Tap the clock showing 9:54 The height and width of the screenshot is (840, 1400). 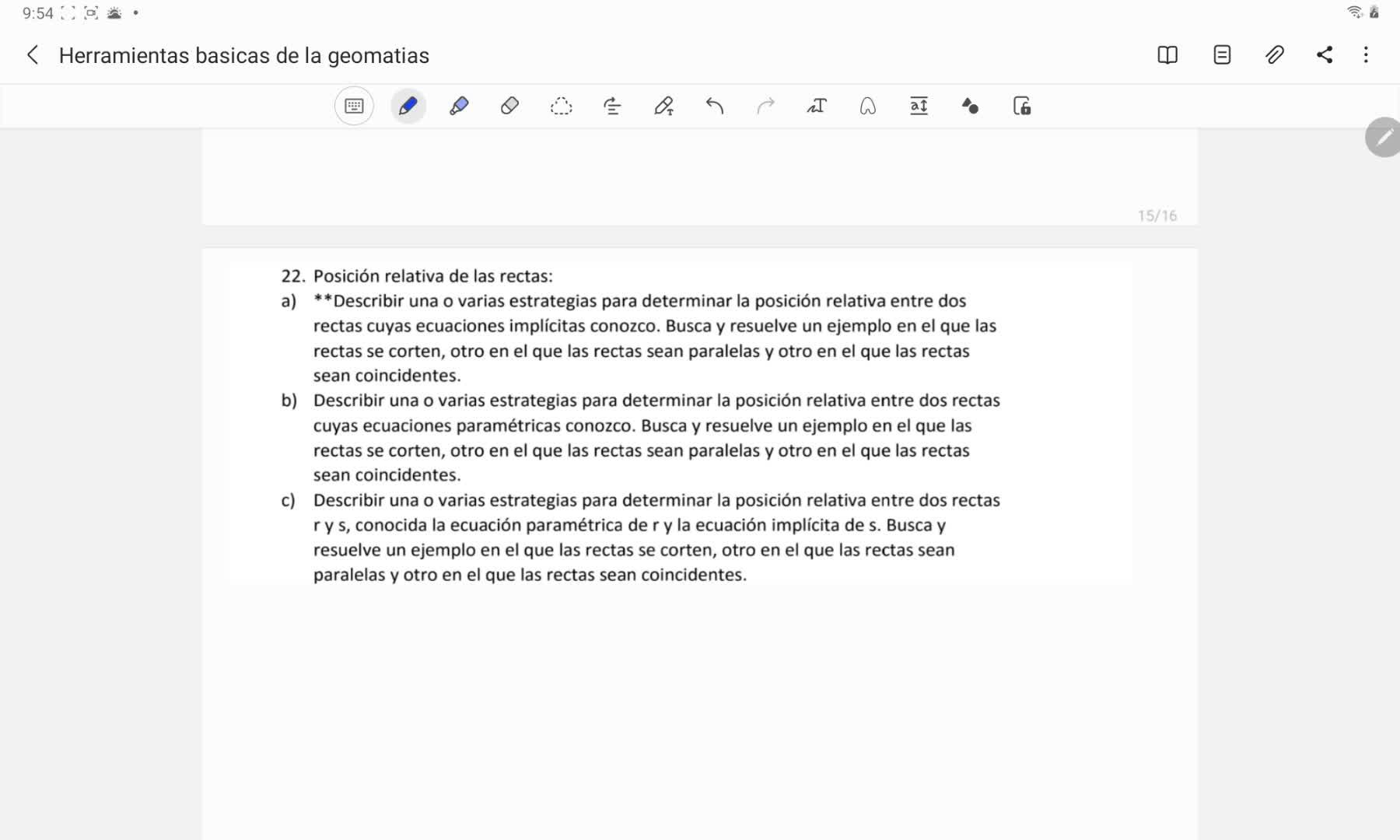pos(37,13)
